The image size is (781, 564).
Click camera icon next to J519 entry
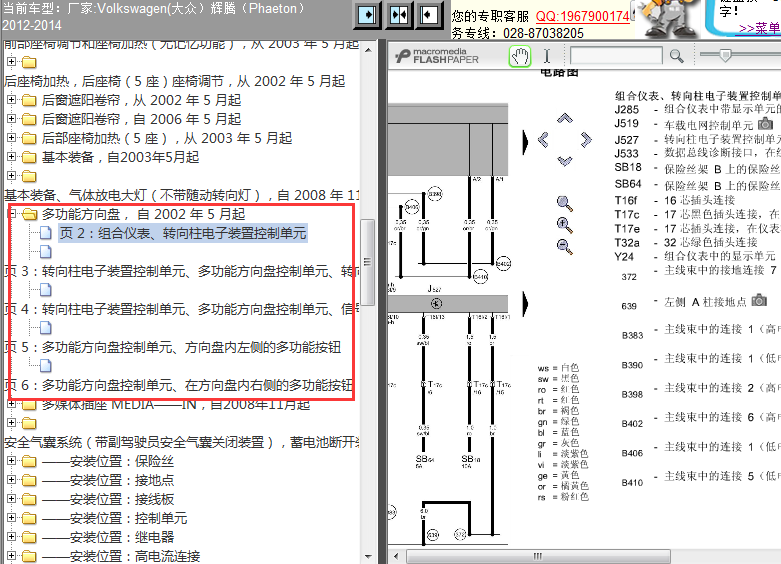click(x=765, y=123)
